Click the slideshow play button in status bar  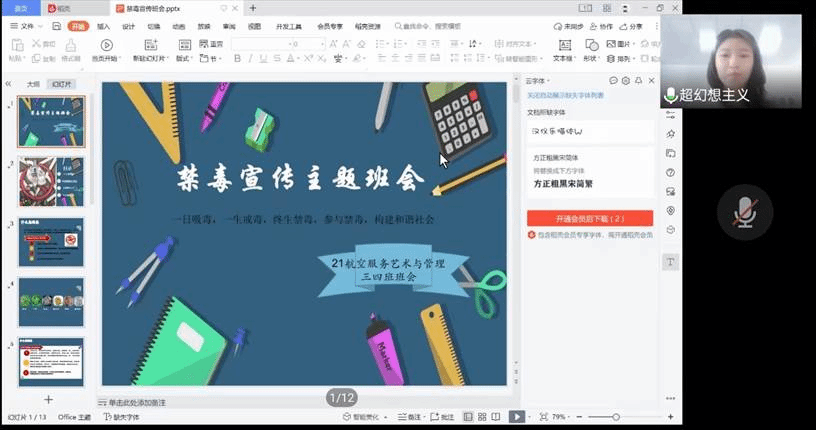pos(515,417)
